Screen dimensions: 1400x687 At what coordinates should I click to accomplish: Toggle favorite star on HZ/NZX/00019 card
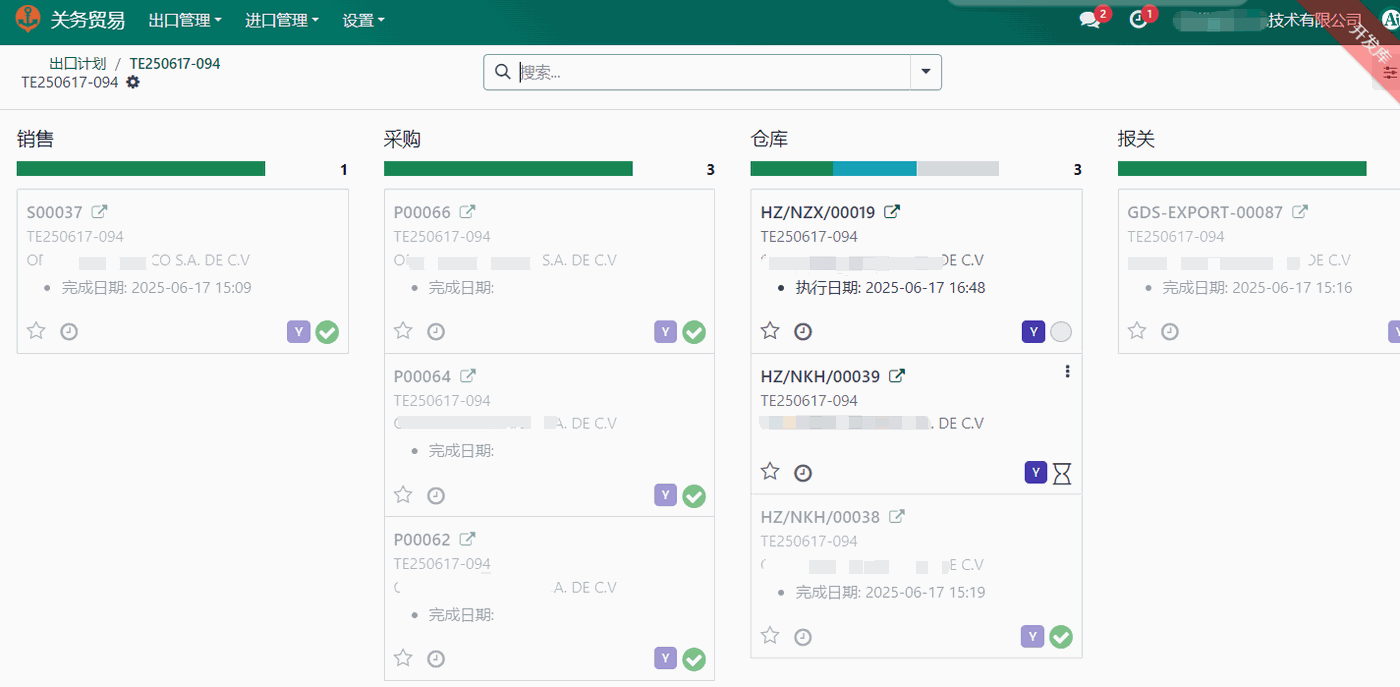coord(770,331)
